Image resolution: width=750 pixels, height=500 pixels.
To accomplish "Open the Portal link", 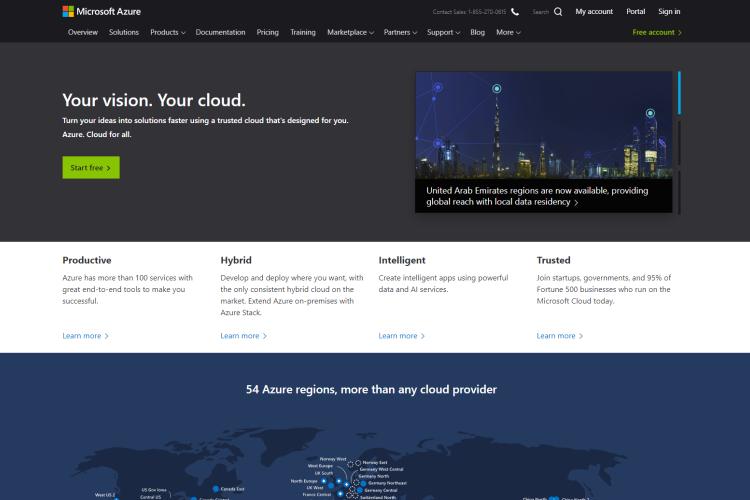I will click(635, 11).
